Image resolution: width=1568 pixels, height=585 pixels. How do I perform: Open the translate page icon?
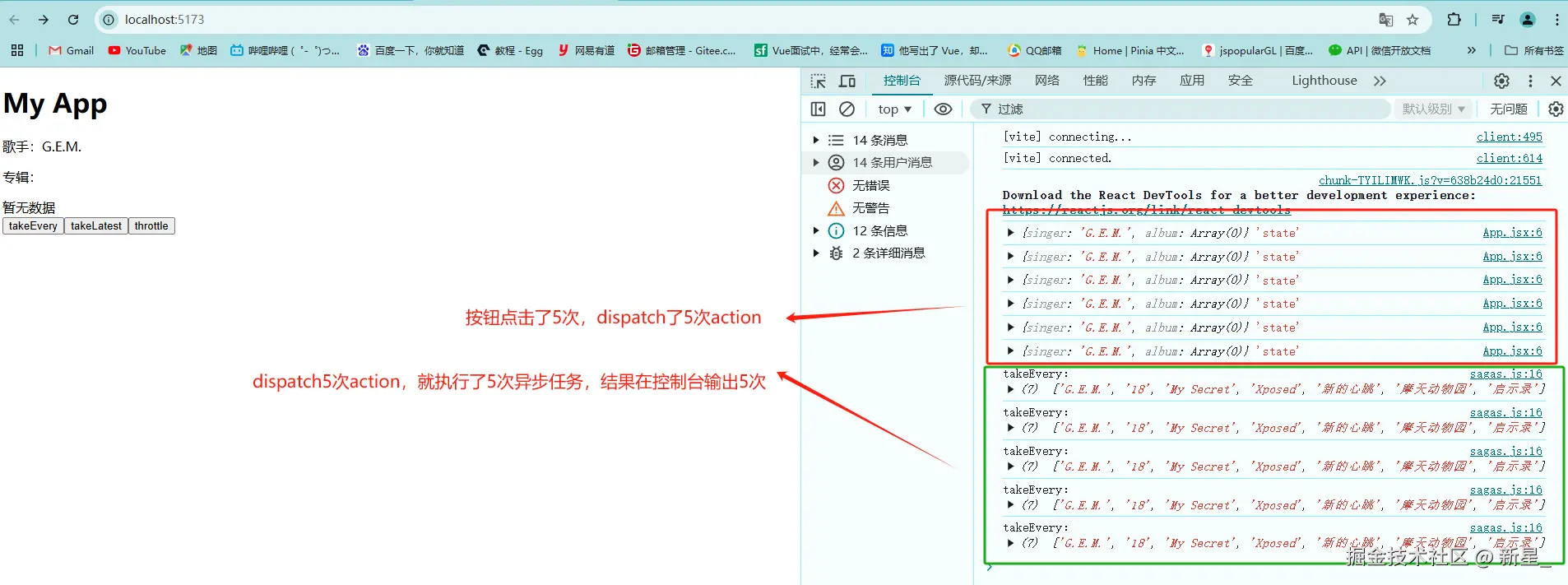(1386, 20)
